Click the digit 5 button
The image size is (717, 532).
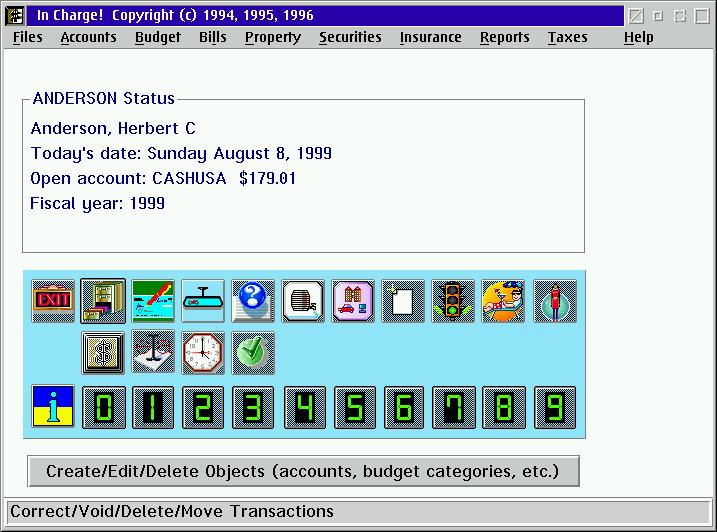(x=355, y=407)
